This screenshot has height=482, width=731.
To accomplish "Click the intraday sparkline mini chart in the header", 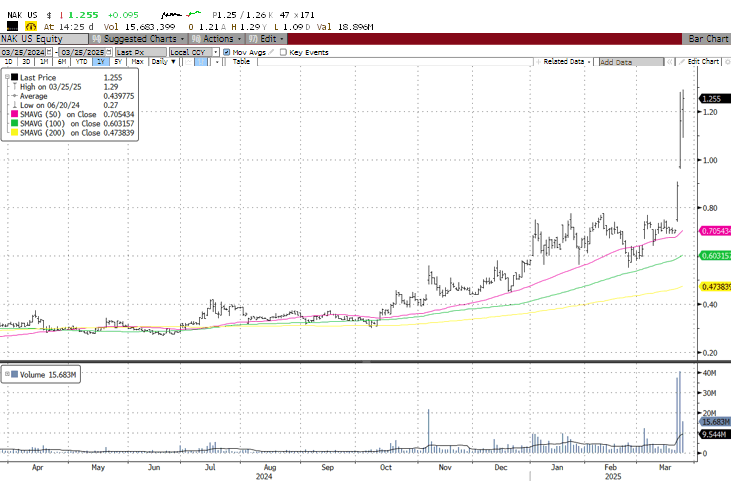I will pos(181,15).
